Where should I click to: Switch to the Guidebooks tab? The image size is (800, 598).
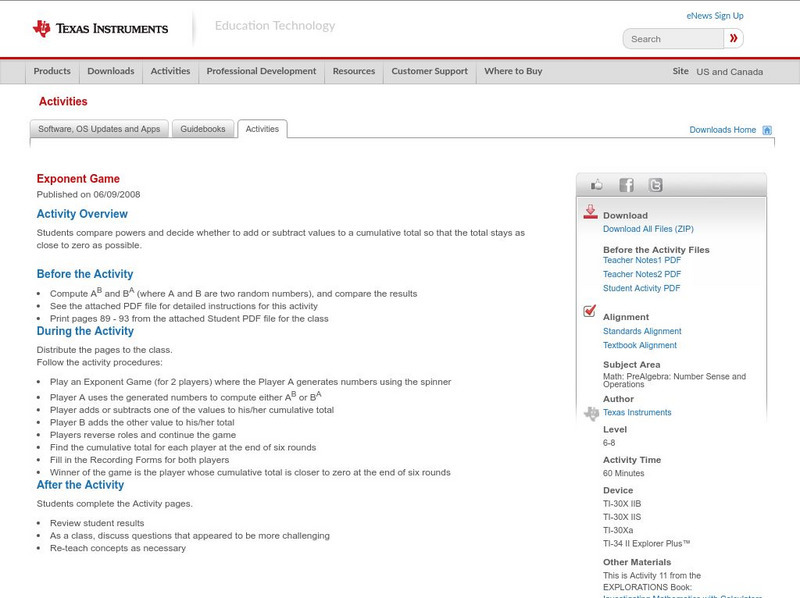[x=204, y=129]
